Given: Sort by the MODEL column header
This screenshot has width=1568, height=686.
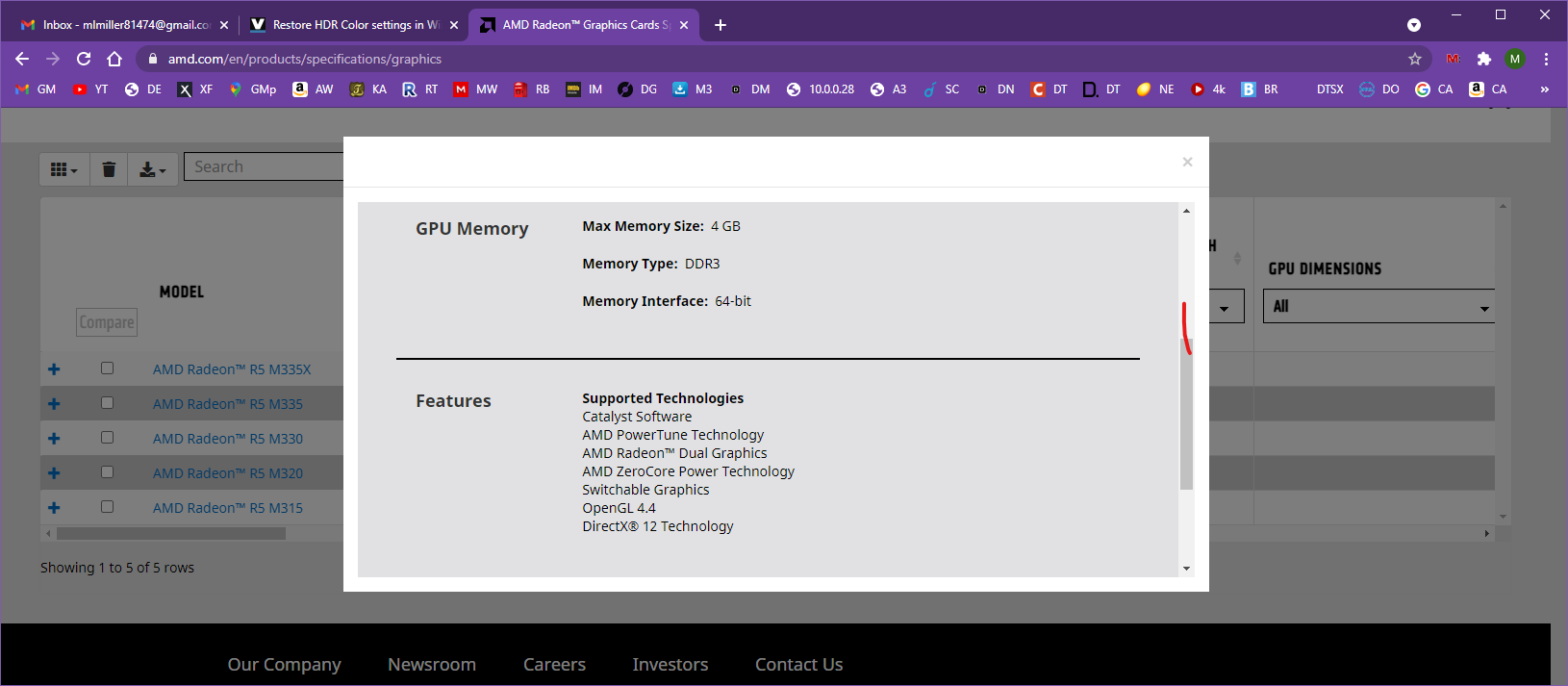Looking at the screenshot, I should (182, 292).
